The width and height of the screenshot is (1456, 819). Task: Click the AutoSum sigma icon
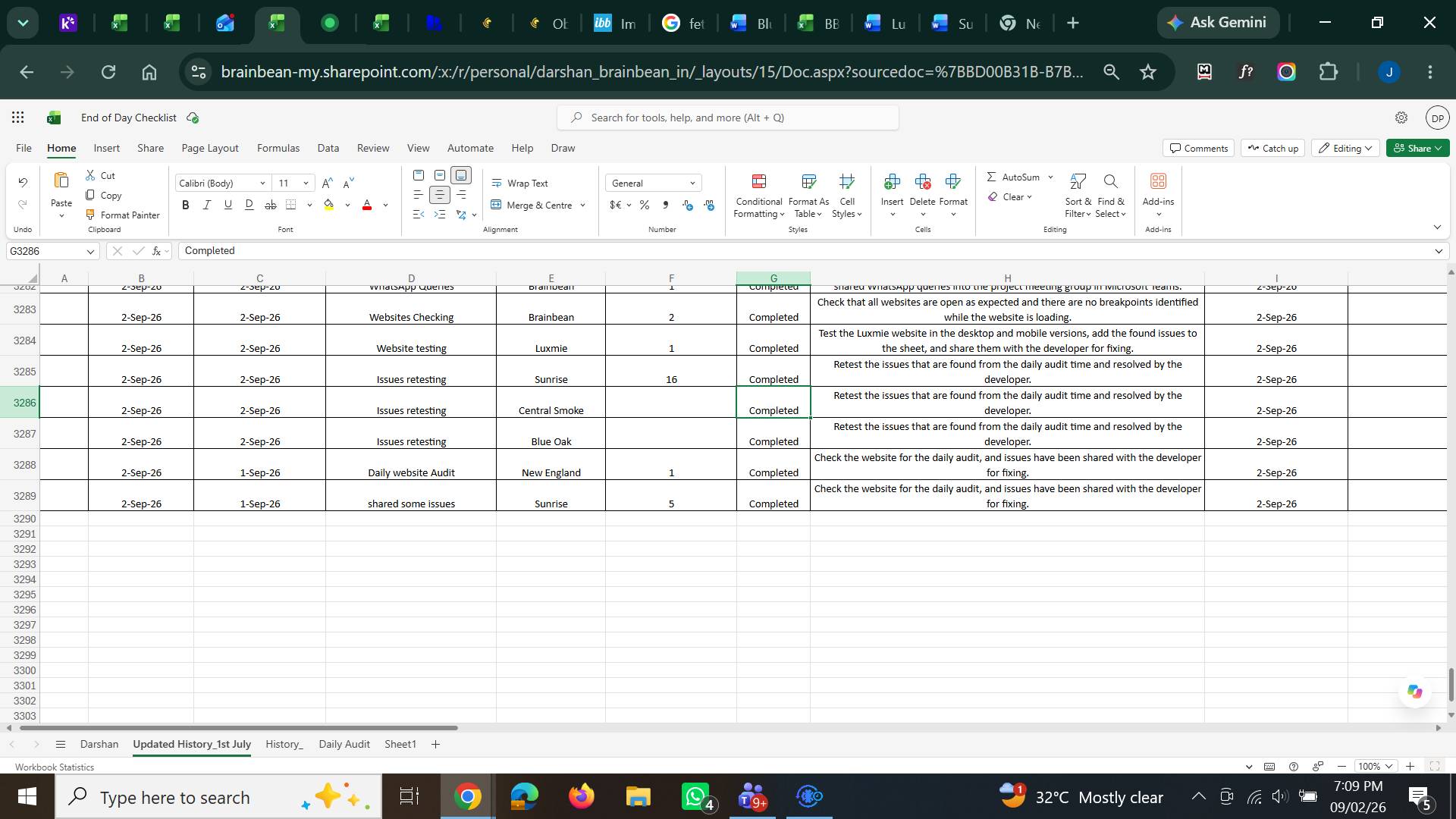coord(991,177)
